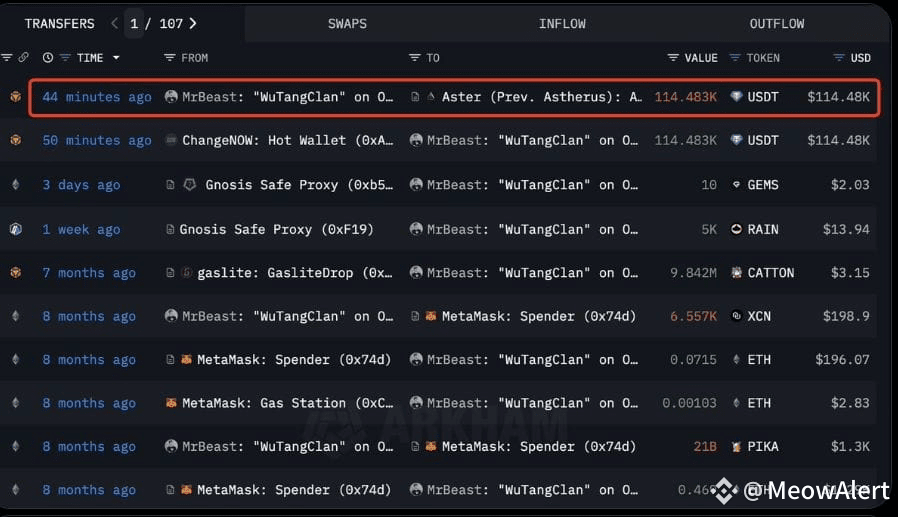
Task: Click BNB chain icon in 50 minutes row
Action: [15, 140]
